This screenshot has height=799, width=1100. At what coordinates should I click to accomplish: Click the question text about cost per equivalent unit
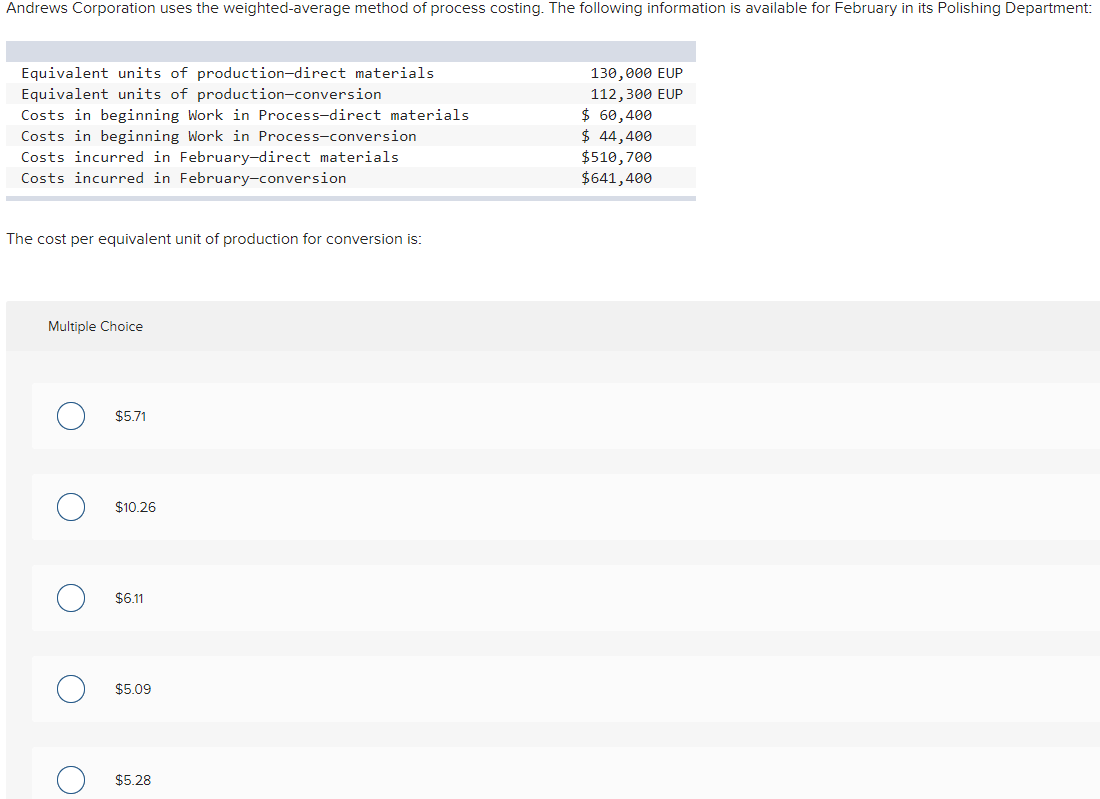(x=214, y=238)
